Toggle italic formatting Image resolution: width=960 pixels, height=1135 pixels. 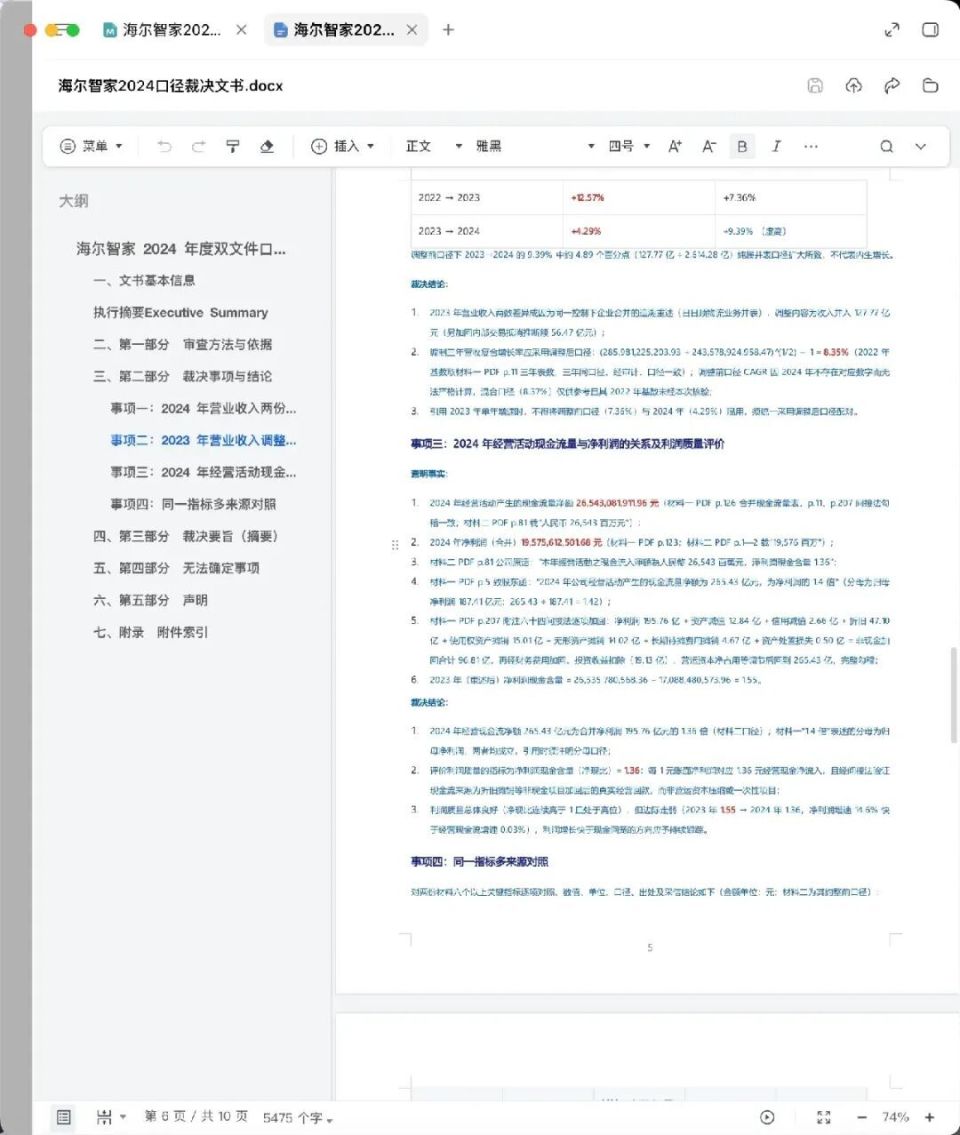pyautogui.click(x=776, y=146)
